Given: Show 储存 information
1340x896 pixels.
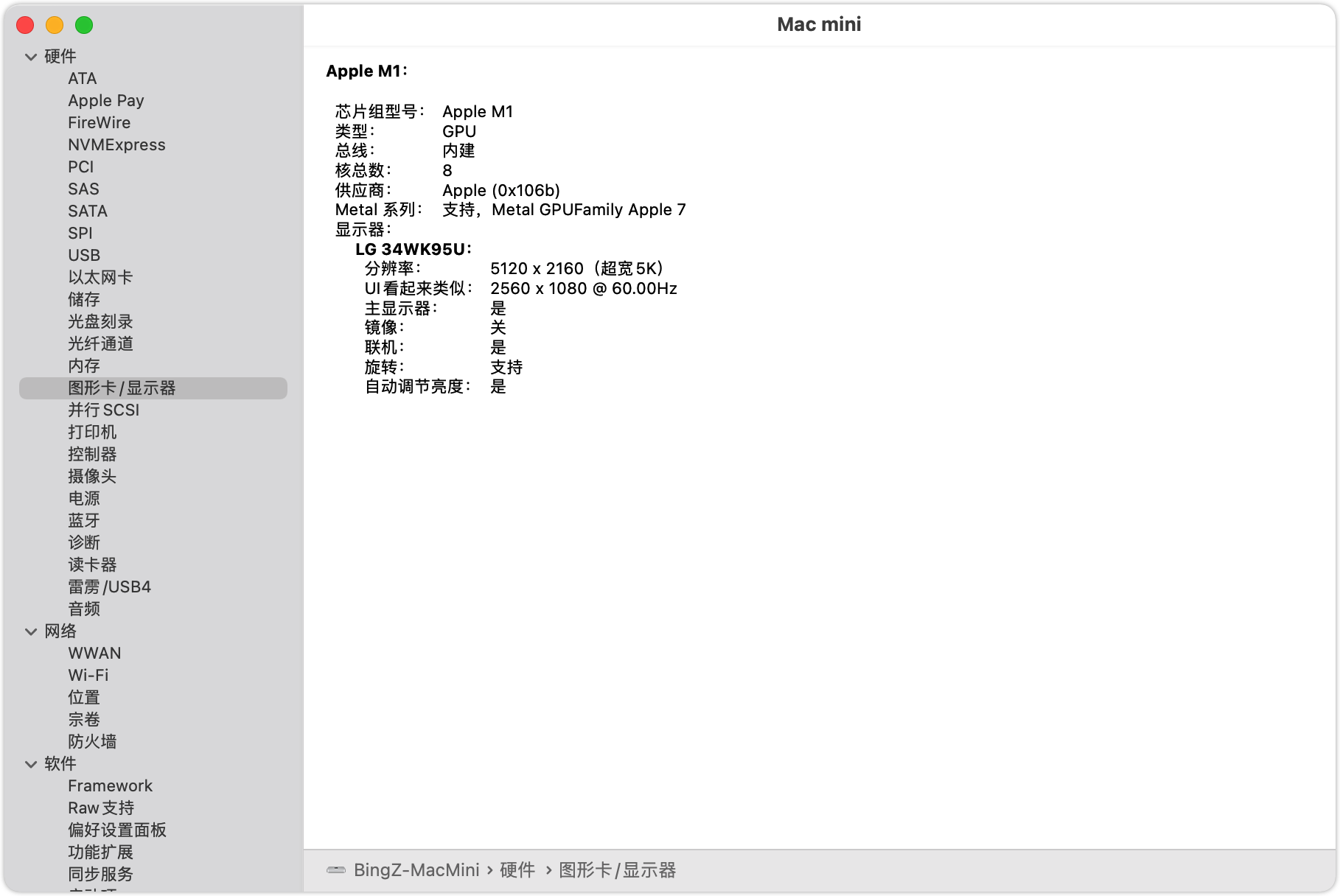Looking at the screenshot, I should point(84,300).
